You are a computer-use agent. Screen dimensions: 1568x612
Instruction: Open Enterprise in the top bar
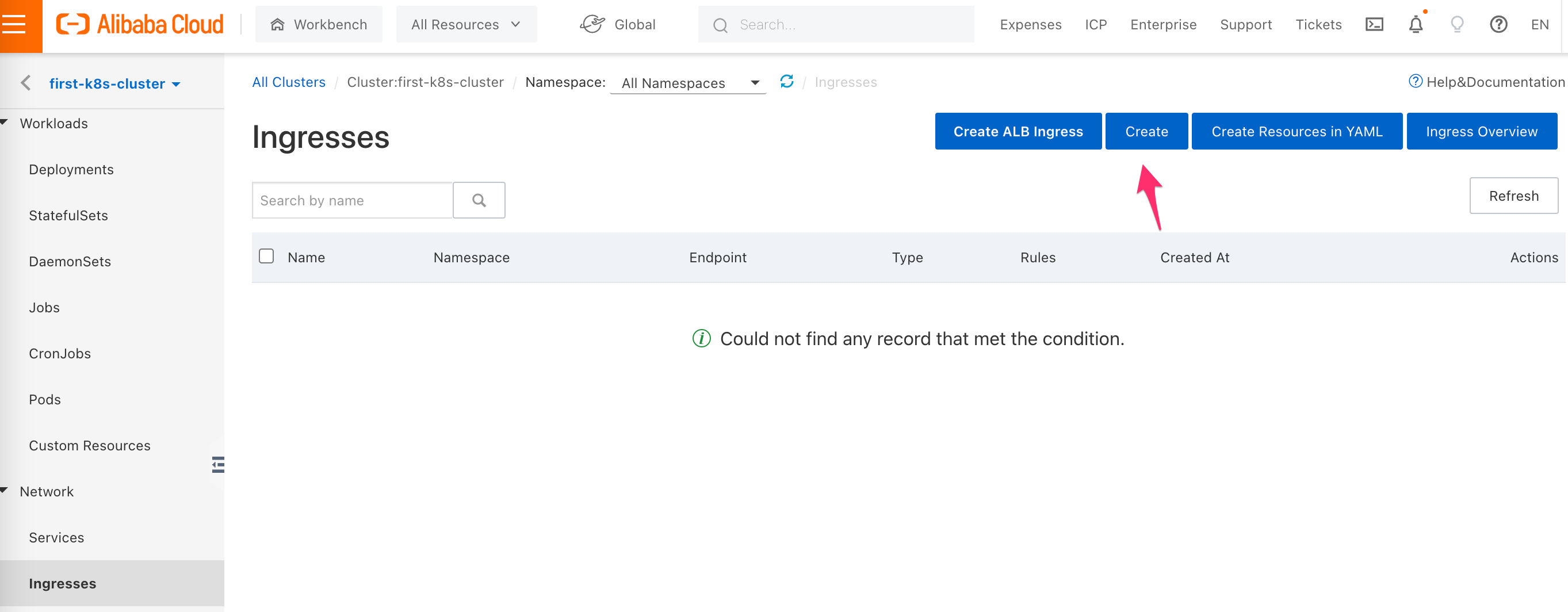point(1163,24)
